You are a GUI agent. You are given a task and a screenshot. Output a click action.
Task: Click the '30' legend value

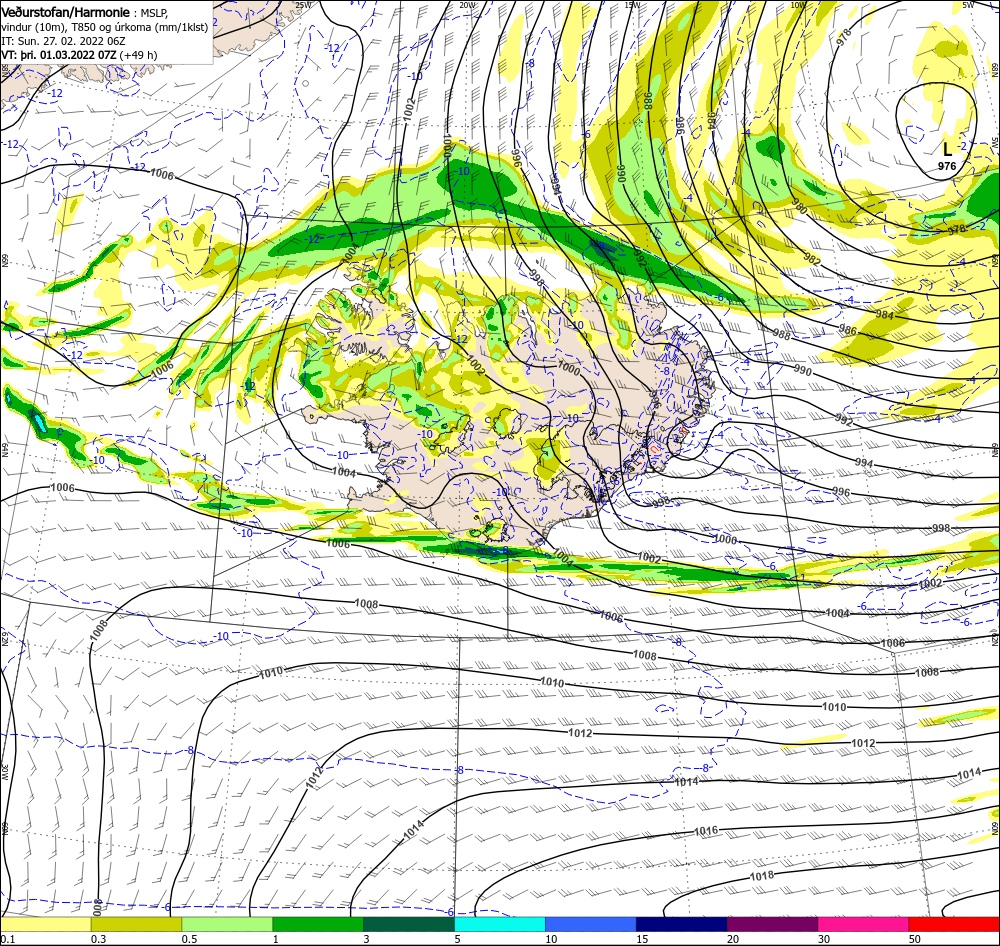tap(824, 939)
